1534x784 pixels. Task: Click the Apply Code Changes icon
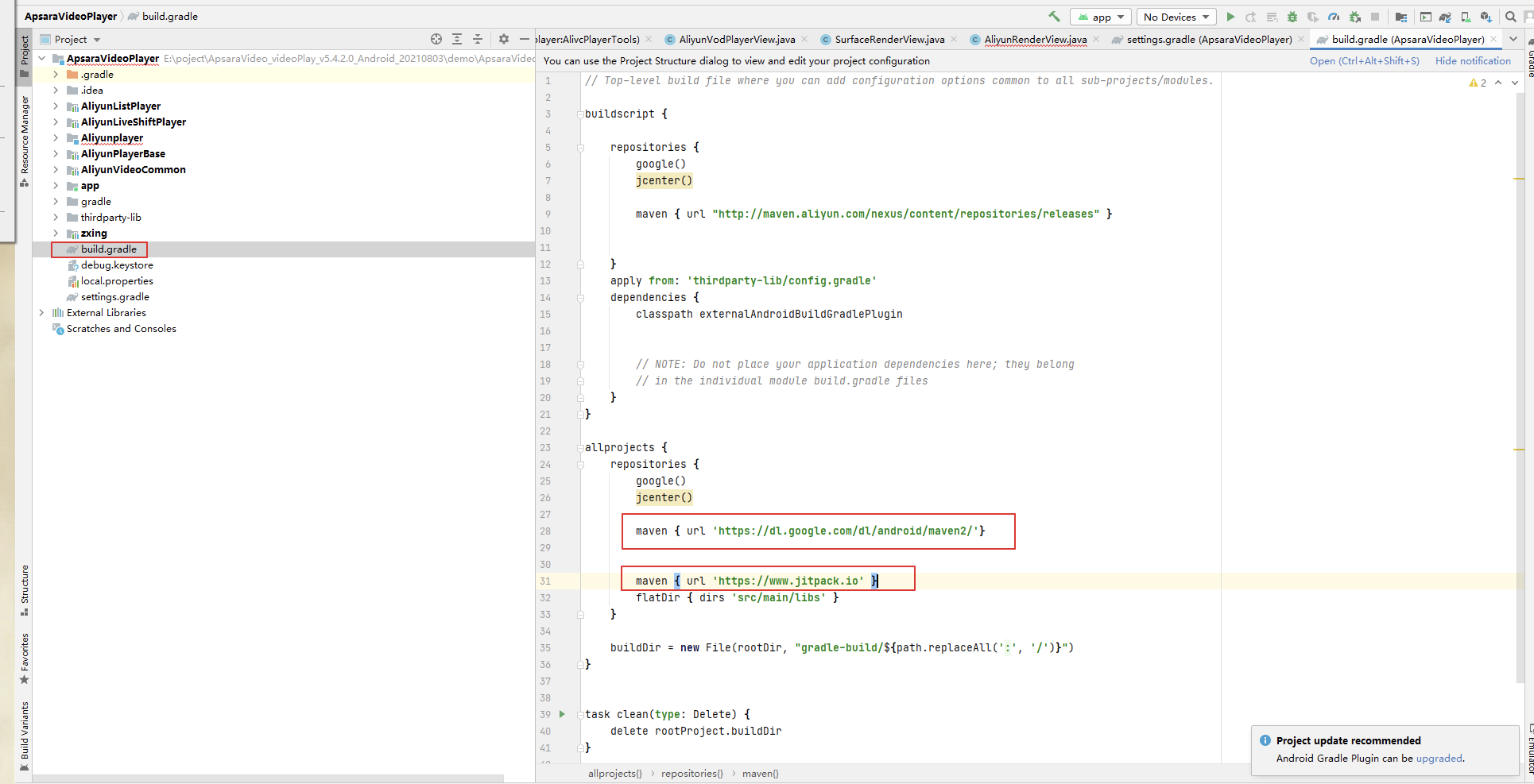click(1272, 17)
